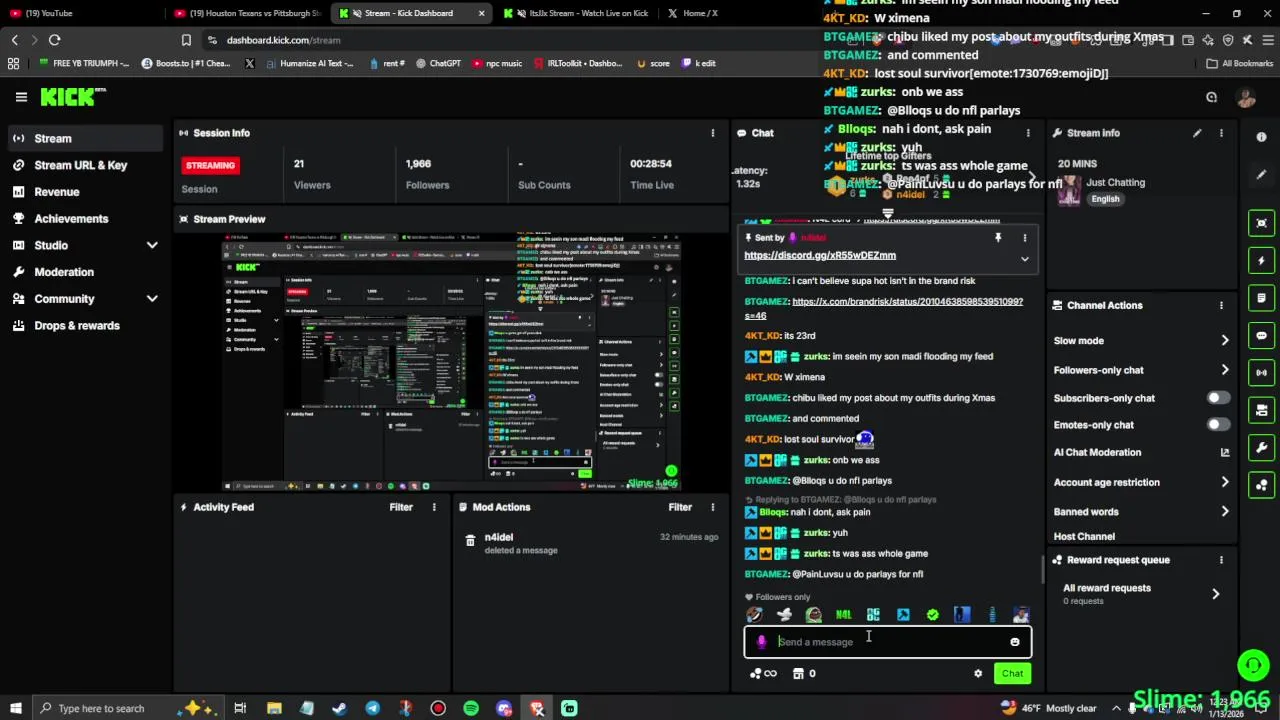
Task: Open Followers-only chat settings
Action: pyautogui.click(x=1141, y=370)
